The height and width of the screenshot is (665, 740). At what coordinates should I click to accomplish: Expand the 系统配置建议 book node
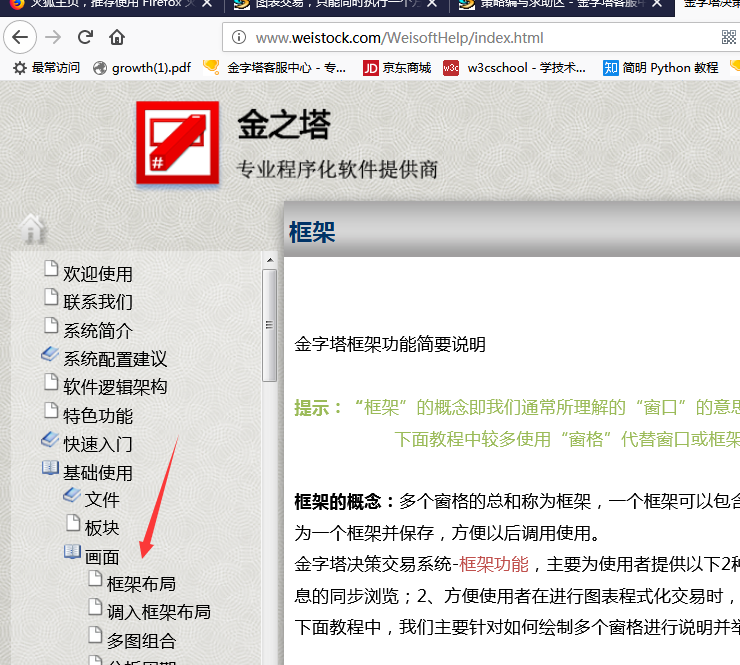click(x=115, y=359)
